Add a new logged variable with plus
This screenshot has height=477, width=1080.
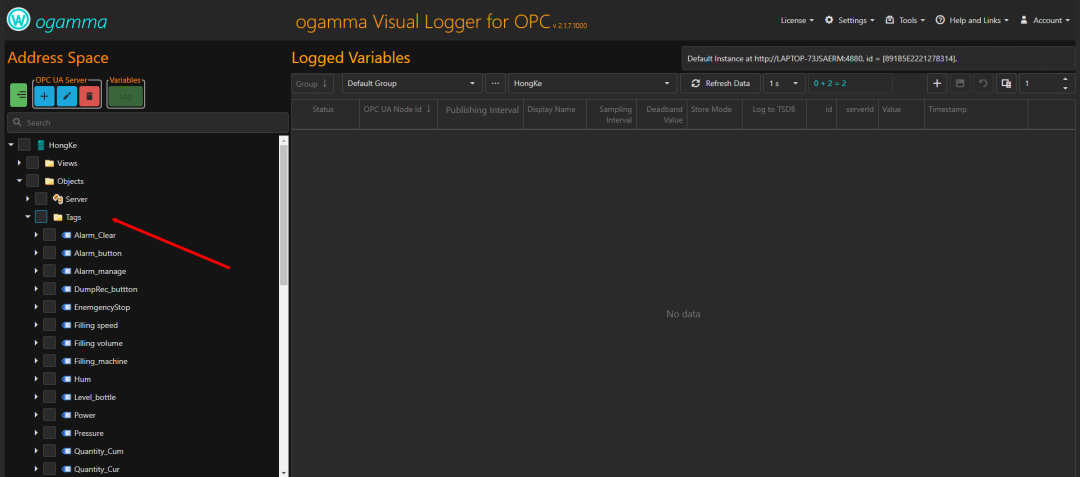tap(937, 83)
